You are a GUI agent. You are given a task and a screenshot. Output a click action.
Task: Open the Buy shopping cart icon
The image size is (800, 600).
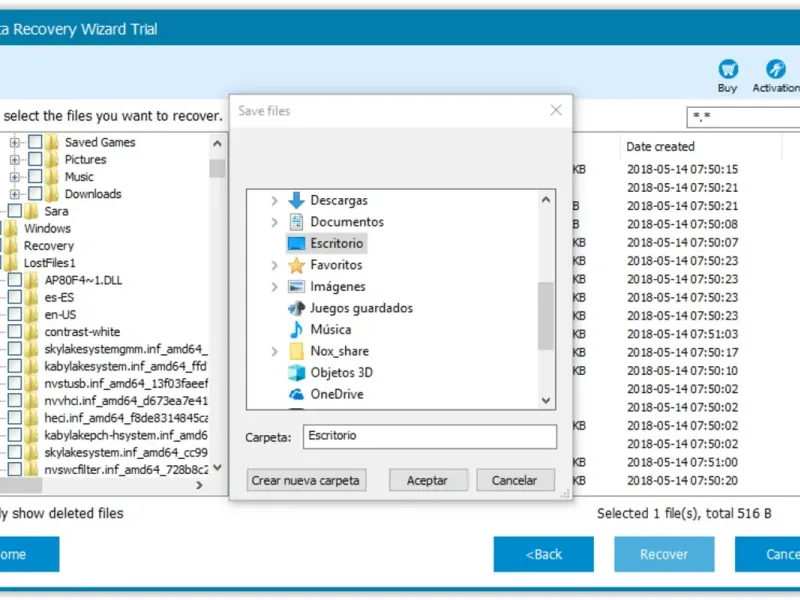[x=728, y=69]
